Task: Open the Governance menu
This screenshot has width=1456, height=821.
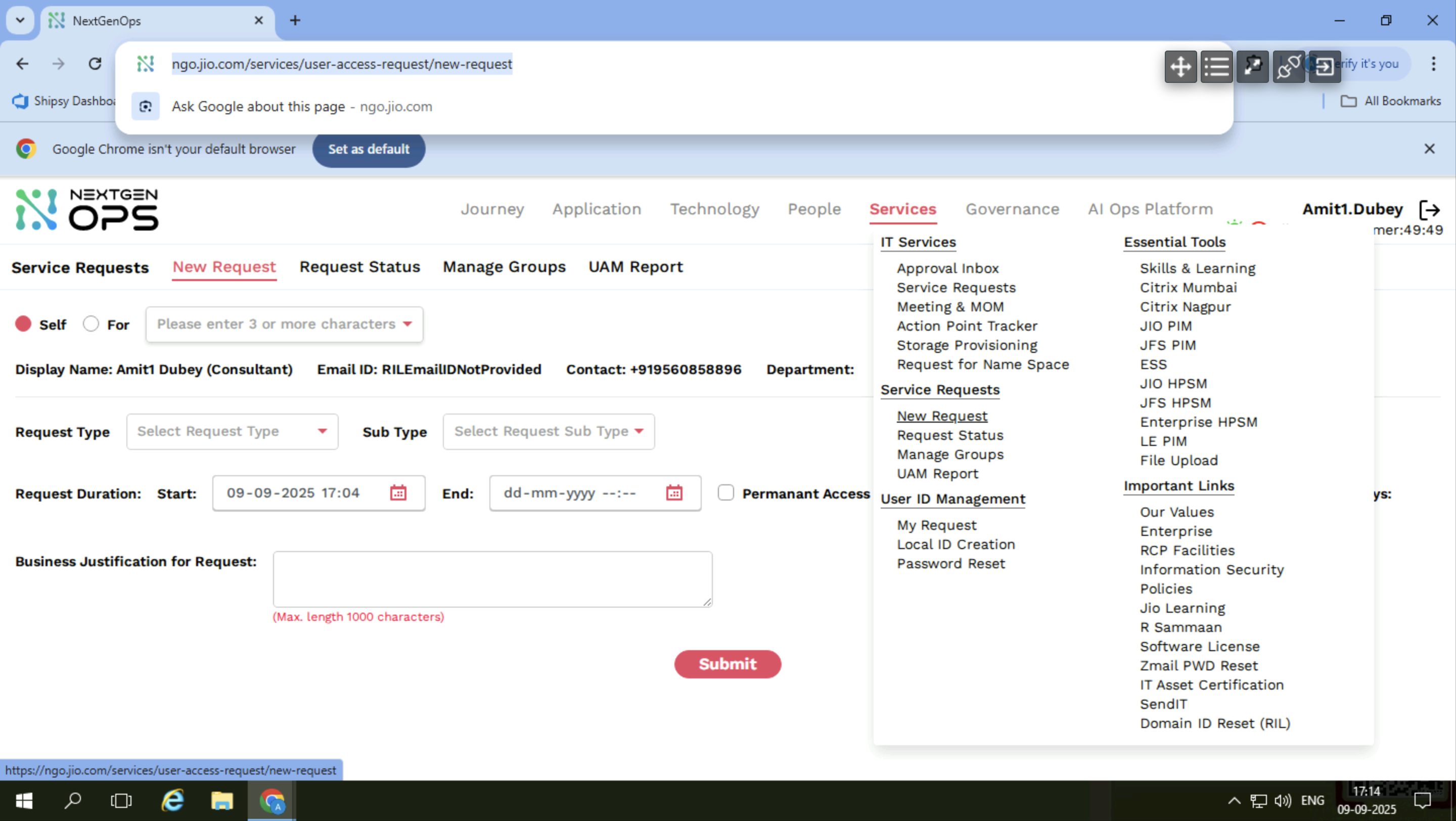Action: [x=1012, y=209]
